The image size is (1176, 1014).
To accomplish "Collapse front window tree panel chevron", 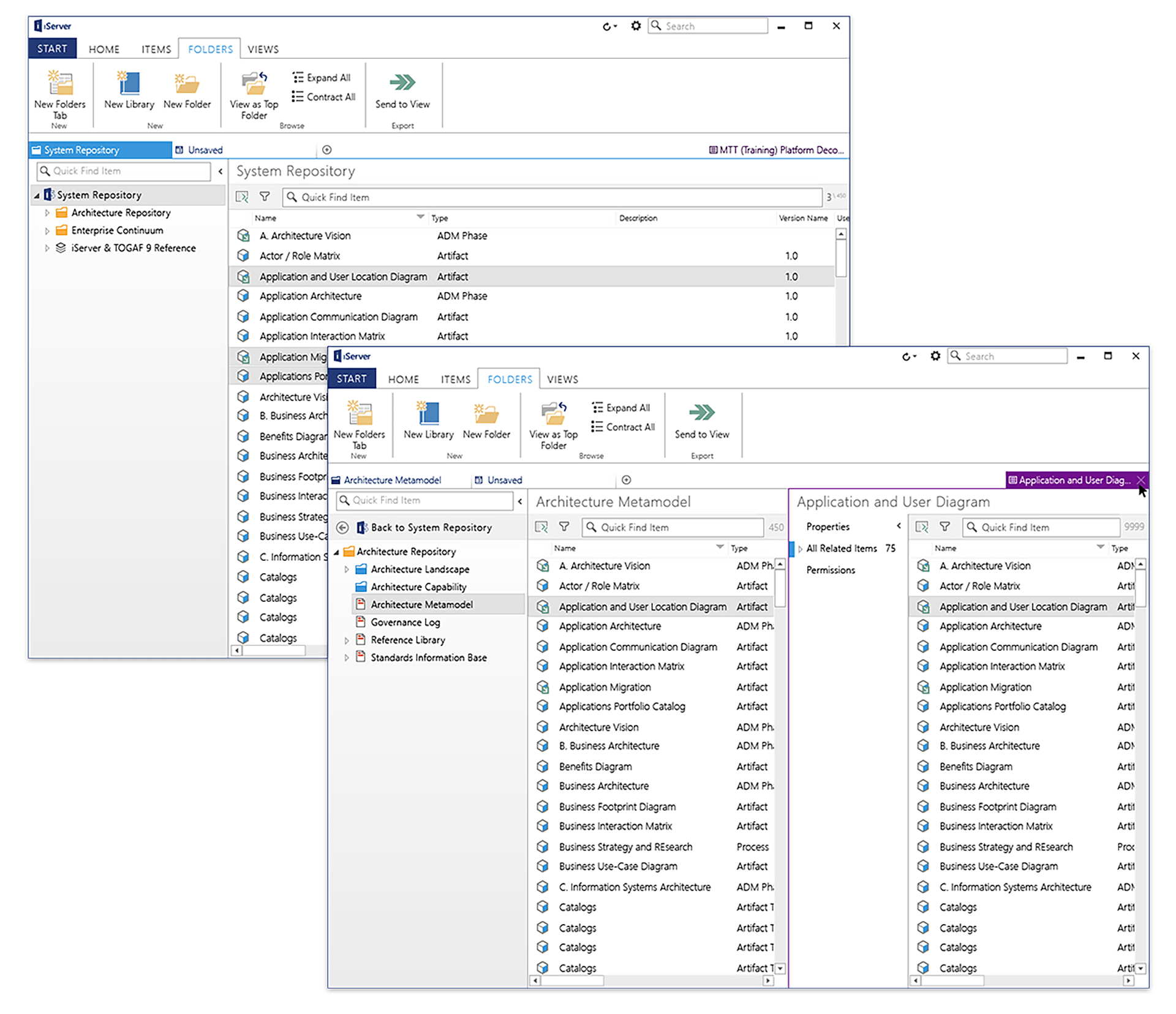I will click(520, 501).
